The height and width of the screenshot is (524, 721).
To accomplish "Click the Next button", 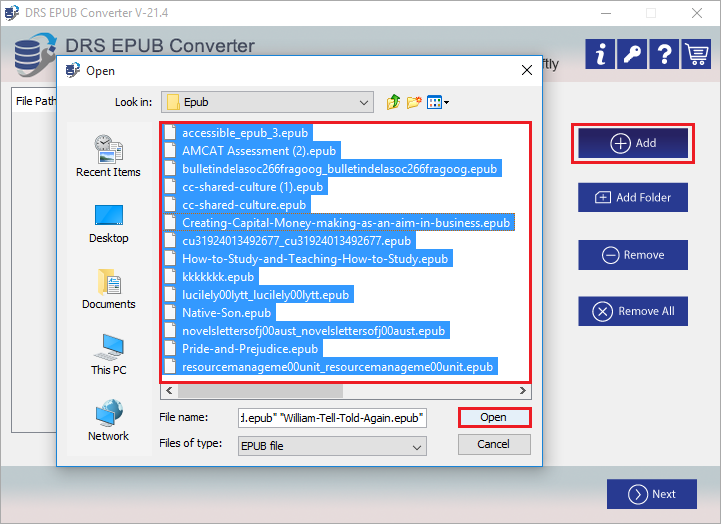I will pos(652,494).
